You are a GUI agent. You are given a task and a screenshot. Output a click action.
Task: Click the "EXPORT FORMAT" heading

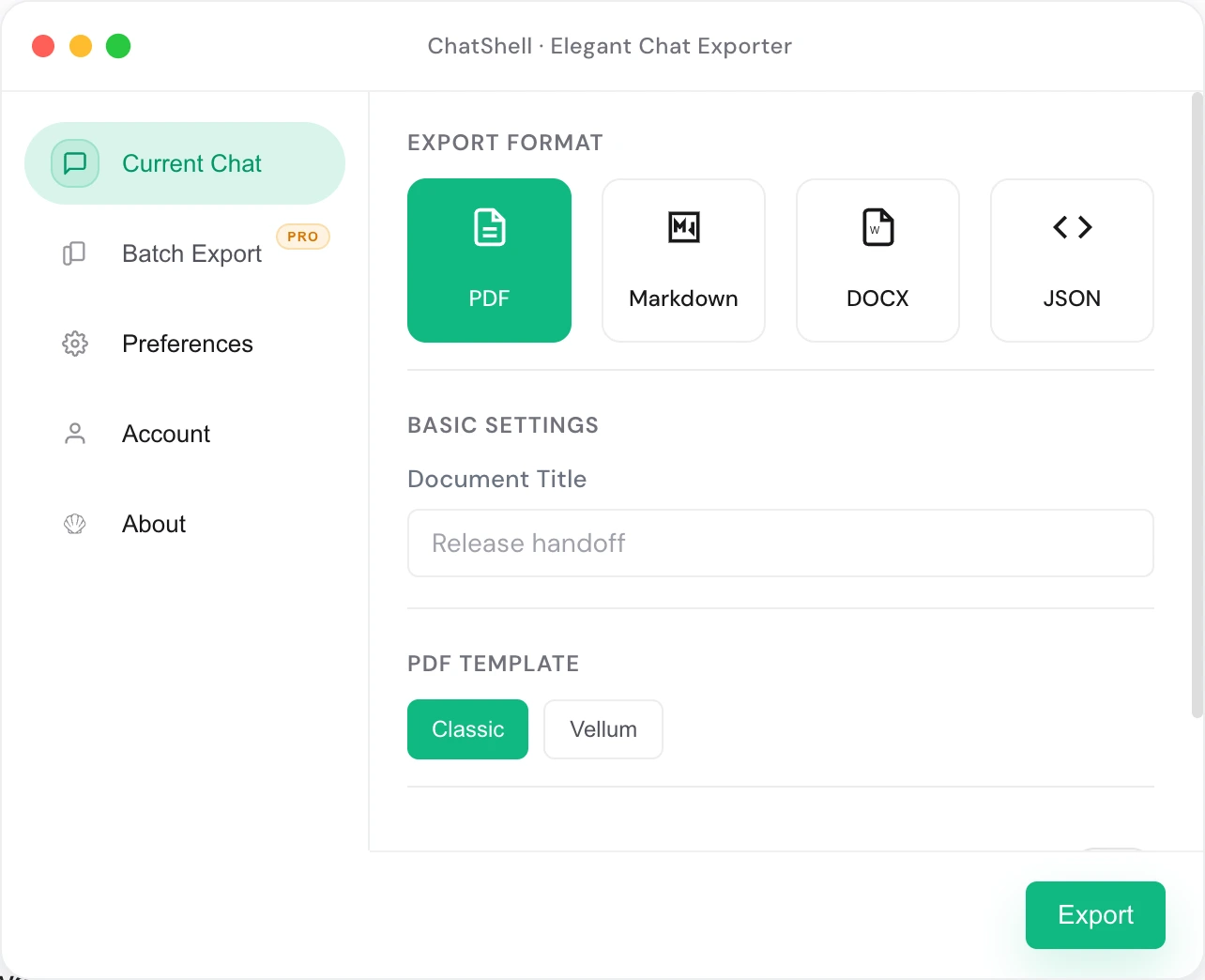tap(505, 143)
